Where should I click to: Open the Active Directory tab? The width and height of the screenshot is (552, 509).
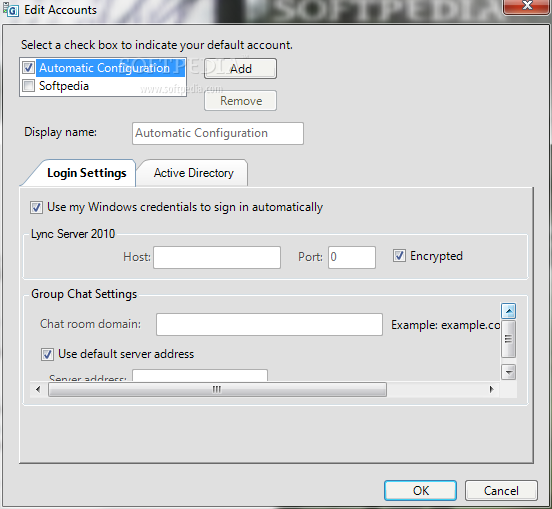click(x=193, y=173)
